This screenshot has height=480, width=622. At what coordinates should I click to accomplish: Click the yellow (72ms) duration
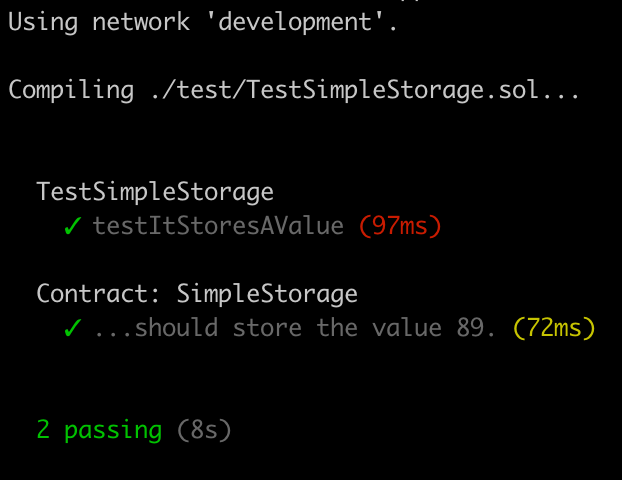tap(554, 328)
